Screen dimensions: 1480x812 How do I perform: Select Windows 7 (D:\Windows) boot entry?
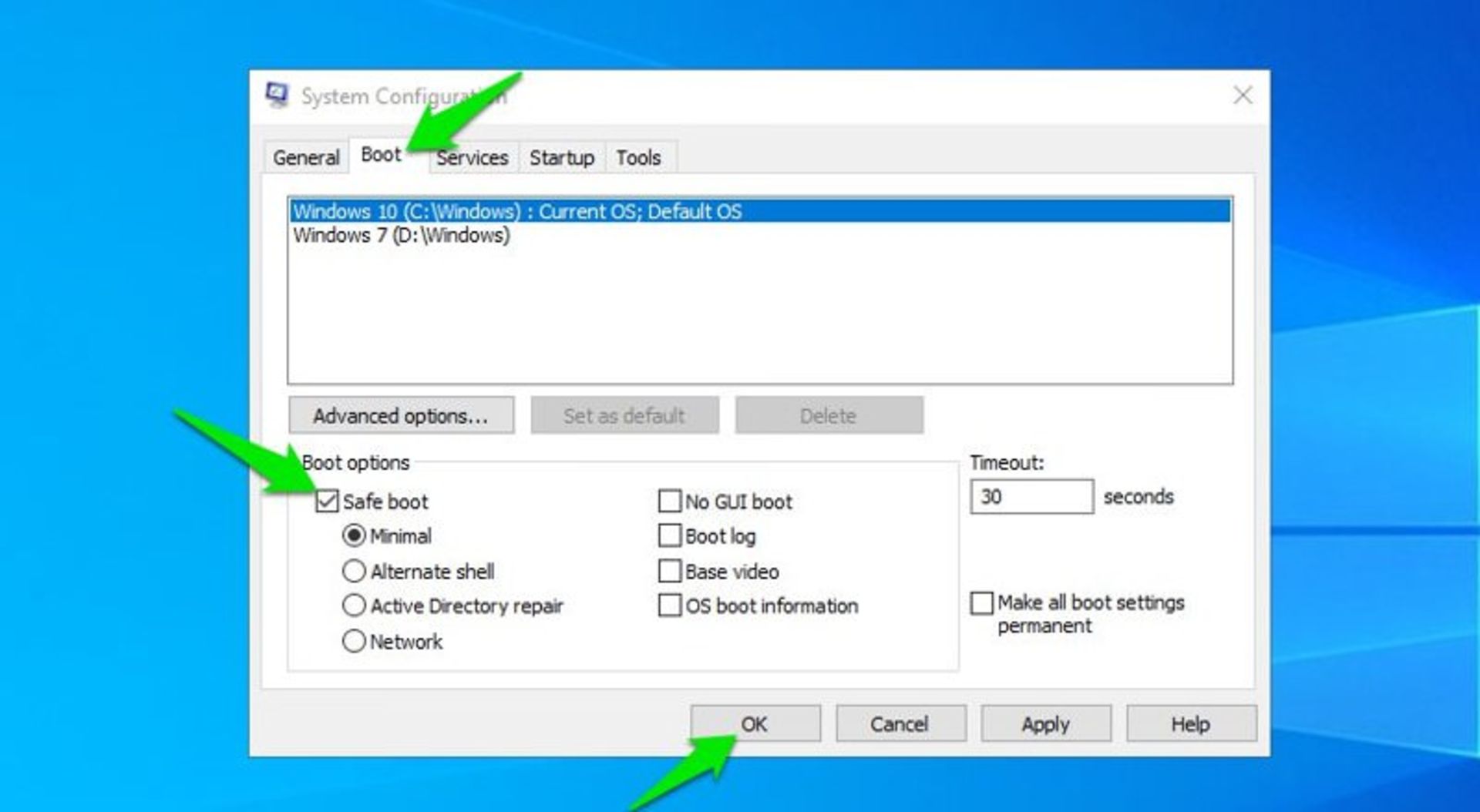pos(760,235)
